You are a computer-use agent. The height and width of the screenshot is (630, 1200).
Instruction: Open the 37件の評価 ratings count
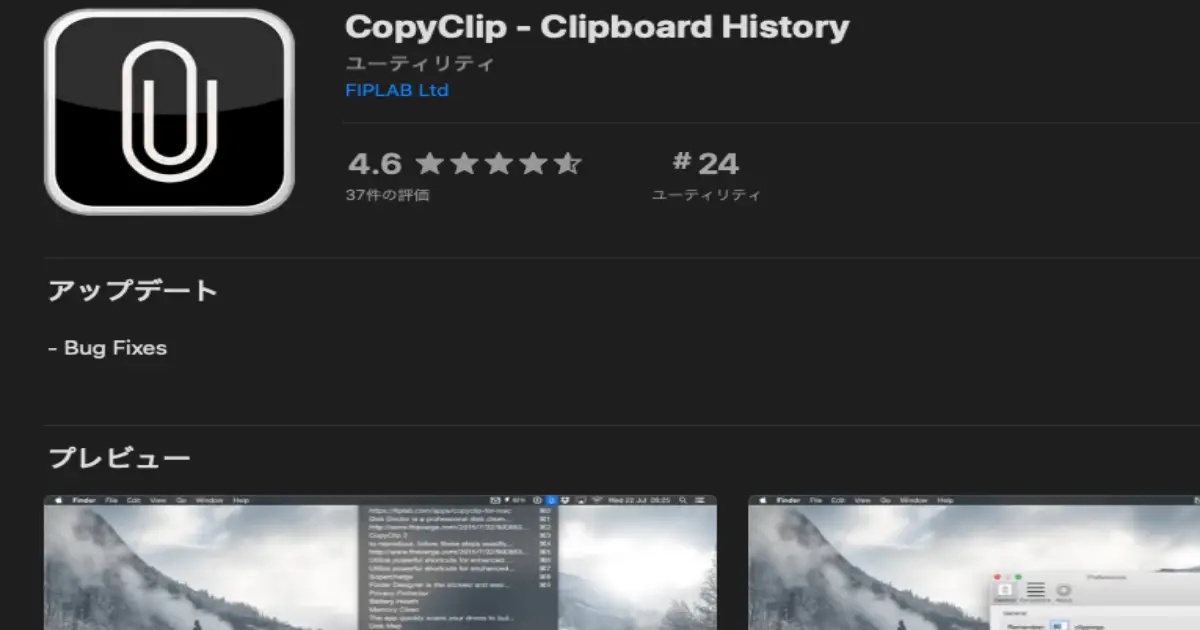coord(388,195)
